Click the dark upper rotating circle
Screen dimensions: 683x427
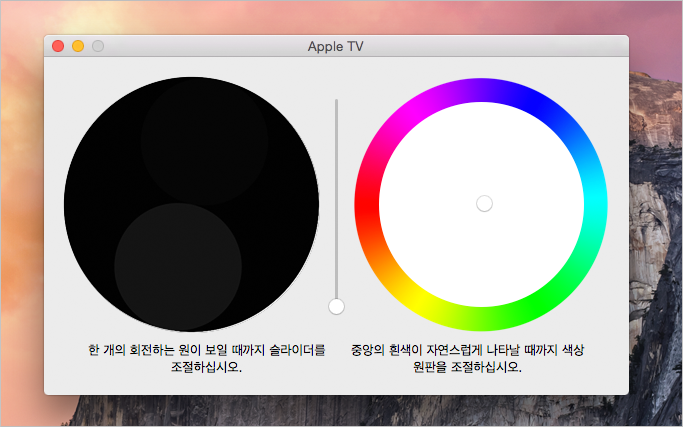[204, 142]
